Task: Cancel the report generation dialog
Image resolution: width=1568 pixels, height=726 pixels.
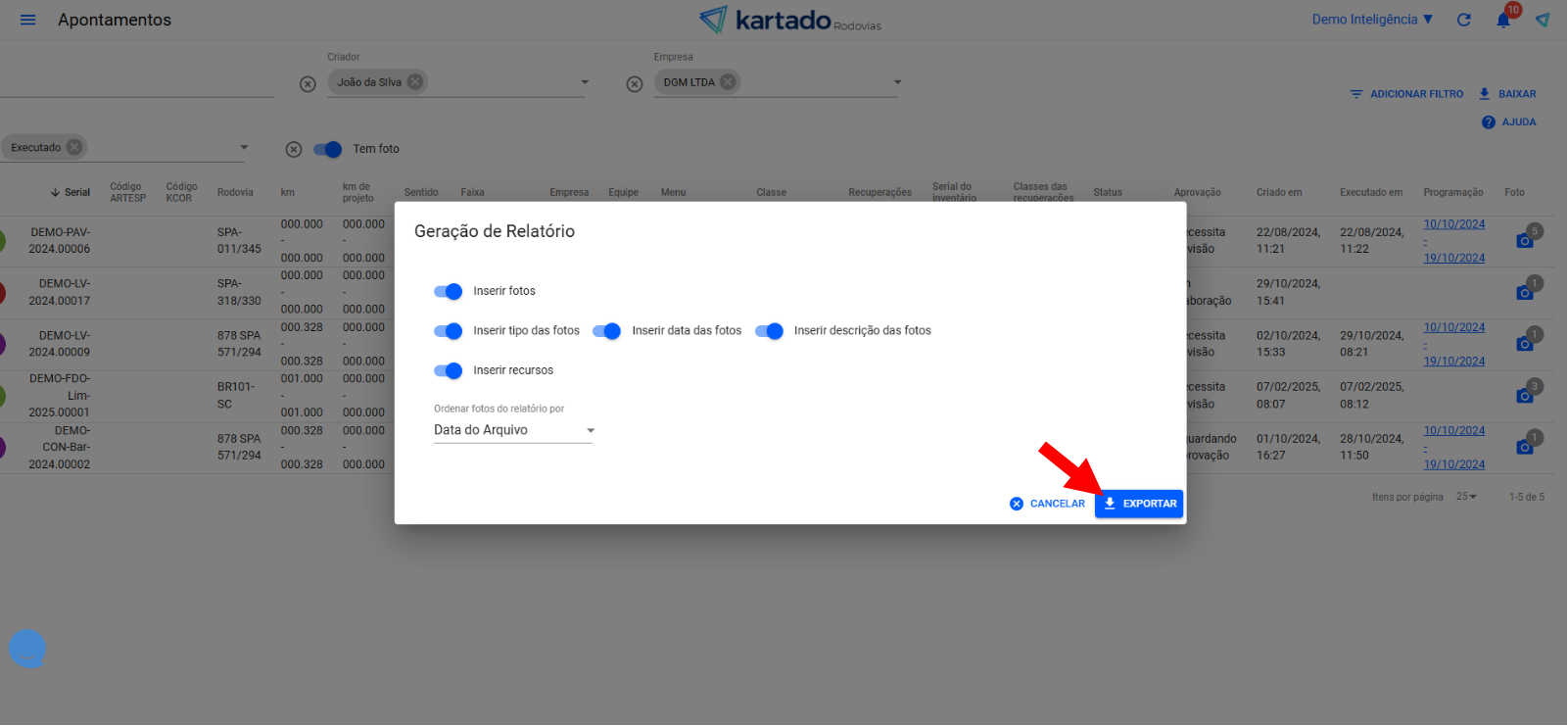Action: pos(1047,504)
